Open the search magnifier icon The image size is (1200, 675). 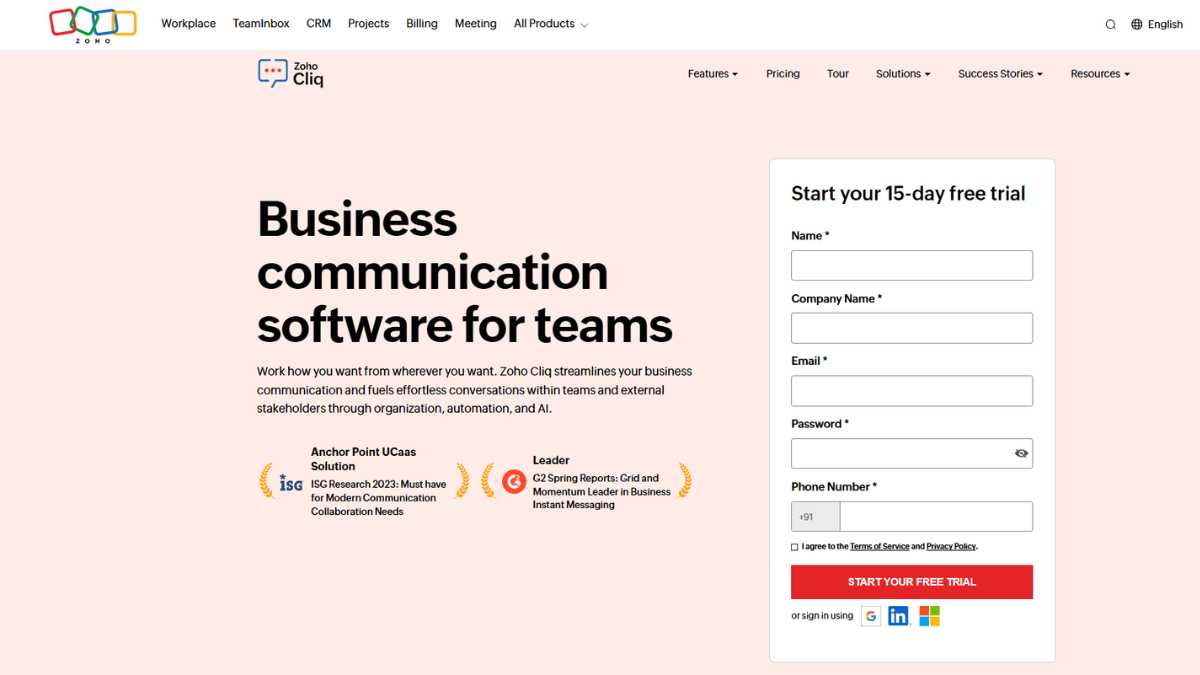(x=1110, y=24)
